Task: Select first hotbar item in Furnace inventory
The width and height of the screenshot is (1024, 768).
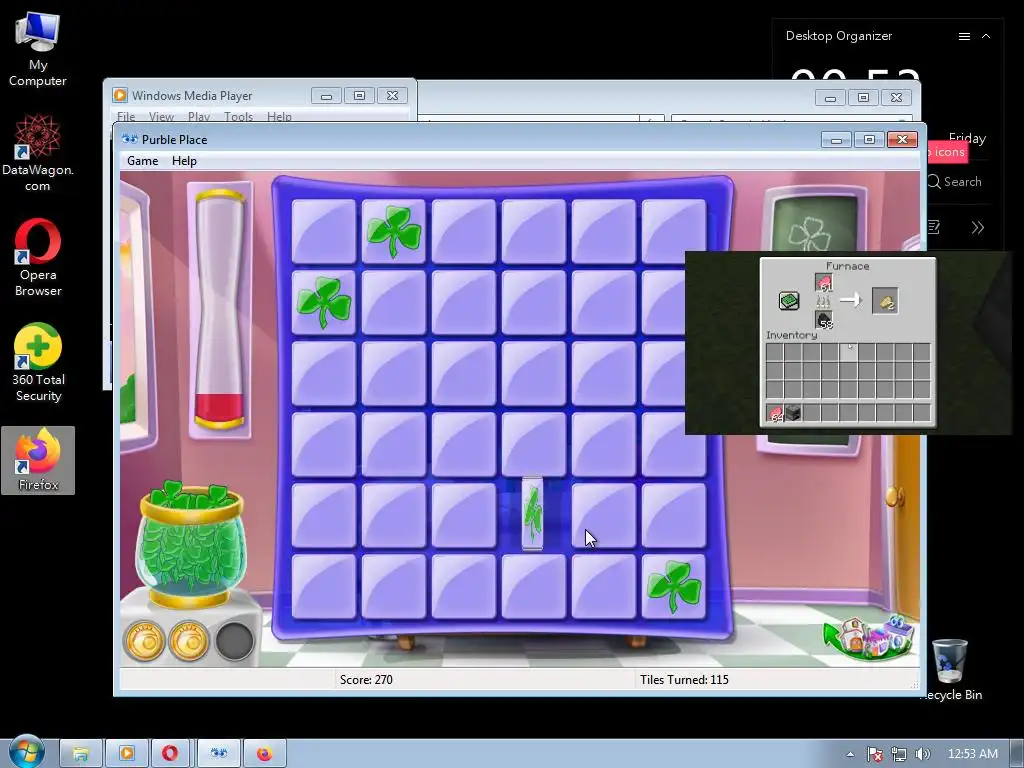Action: (x=775, y=413)
